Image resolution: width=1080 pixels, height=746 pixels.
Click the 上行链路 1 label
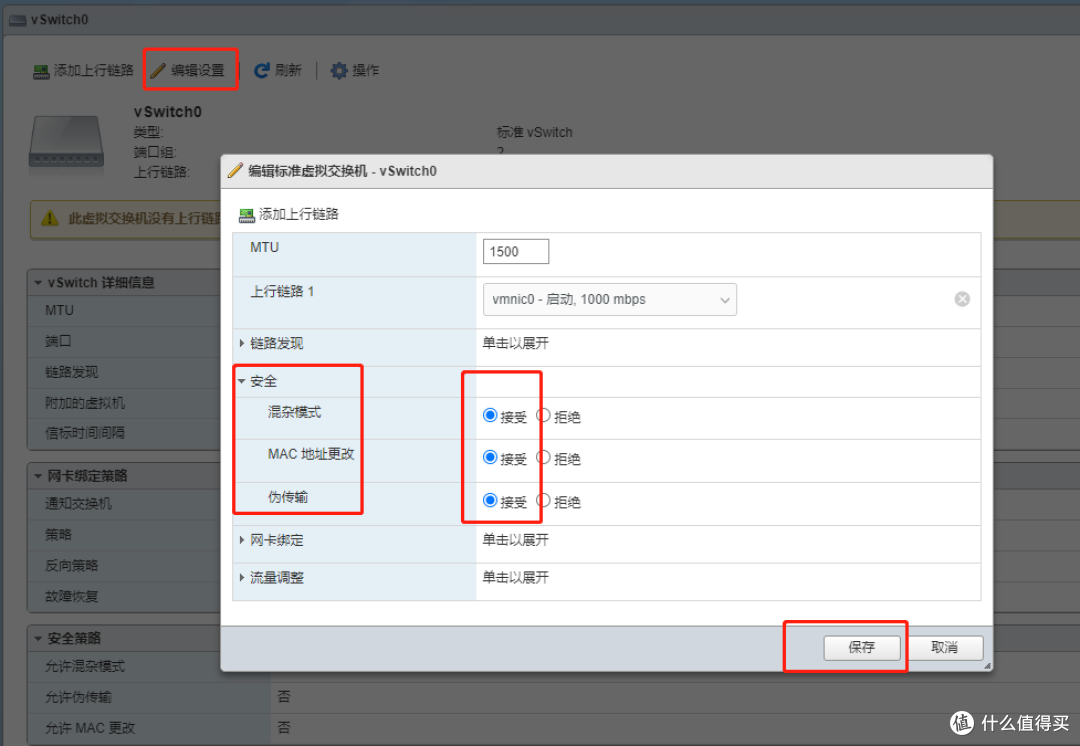pyautogui.click(x=282, y=291)
